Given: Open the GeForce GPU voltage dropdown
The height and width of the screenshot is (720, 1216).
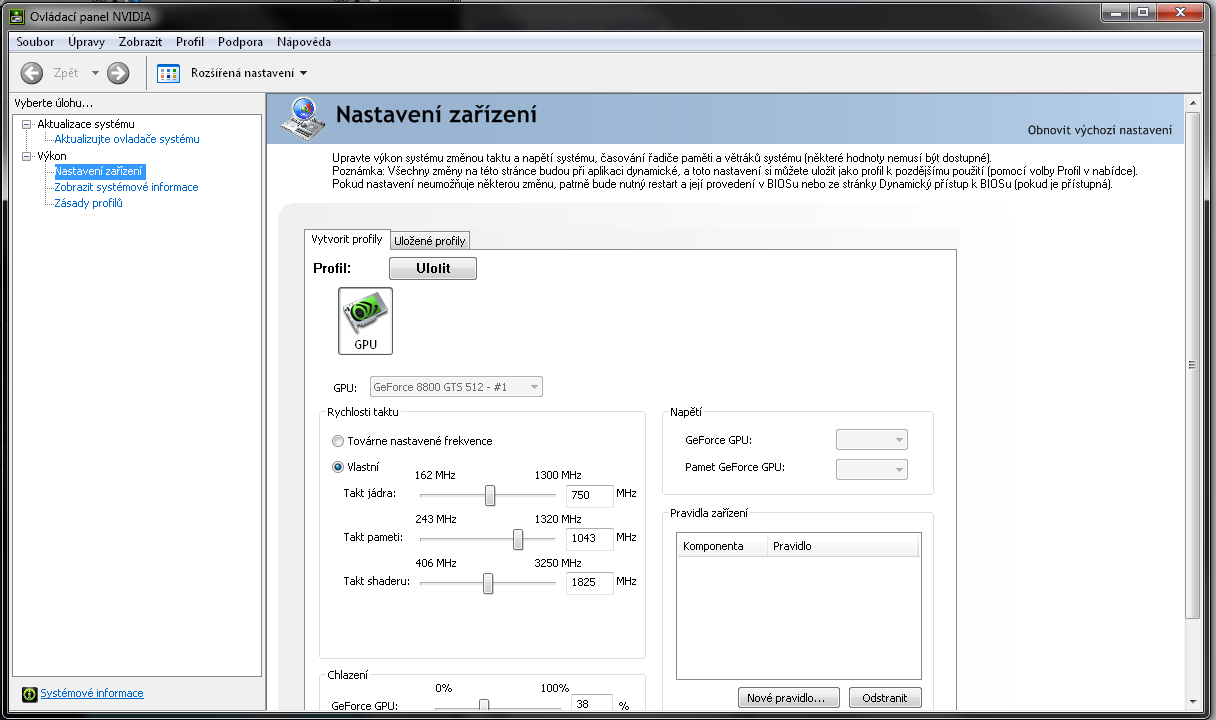Looking at the screenshot, I should pos(871,440).
